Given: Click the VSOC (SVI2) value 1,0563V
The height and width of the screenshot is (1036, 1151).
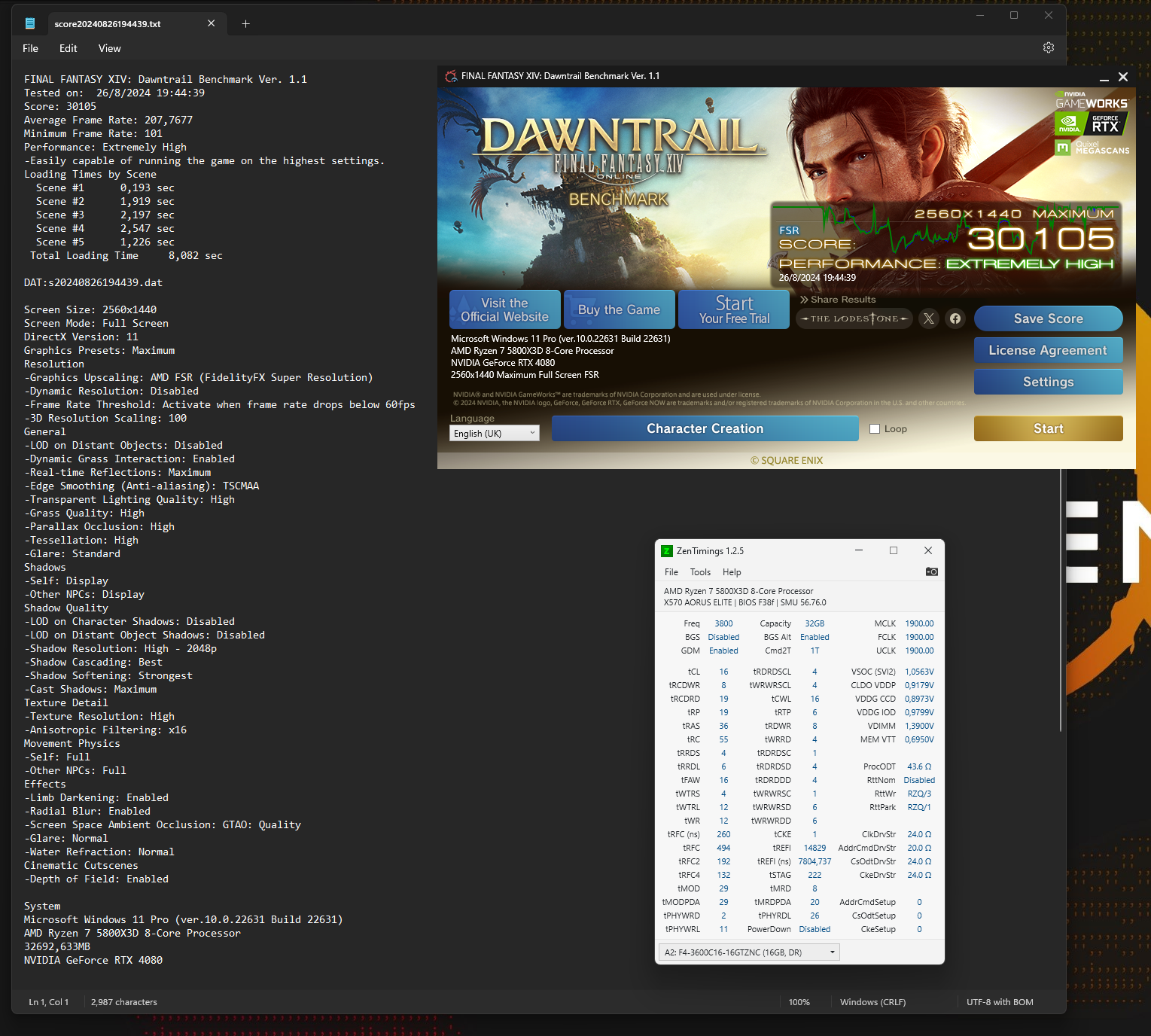Looking at the screenshot, I should tap(919, 672).
